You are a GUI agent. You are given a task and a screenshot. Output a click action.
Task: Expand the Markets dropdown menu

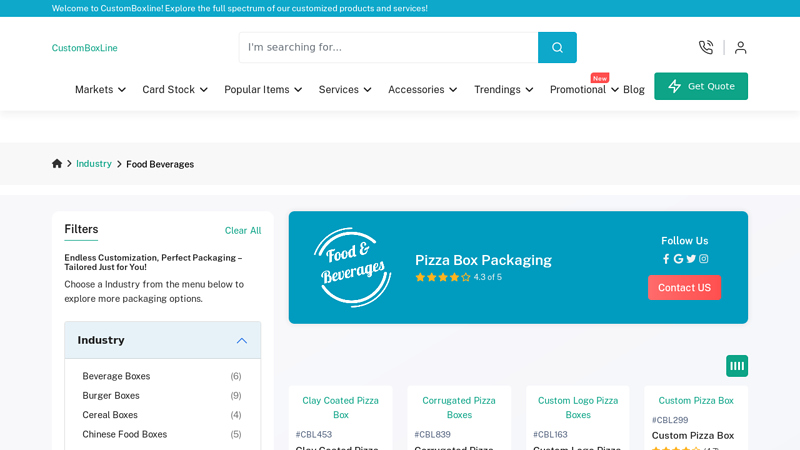[x=100, y=89]
